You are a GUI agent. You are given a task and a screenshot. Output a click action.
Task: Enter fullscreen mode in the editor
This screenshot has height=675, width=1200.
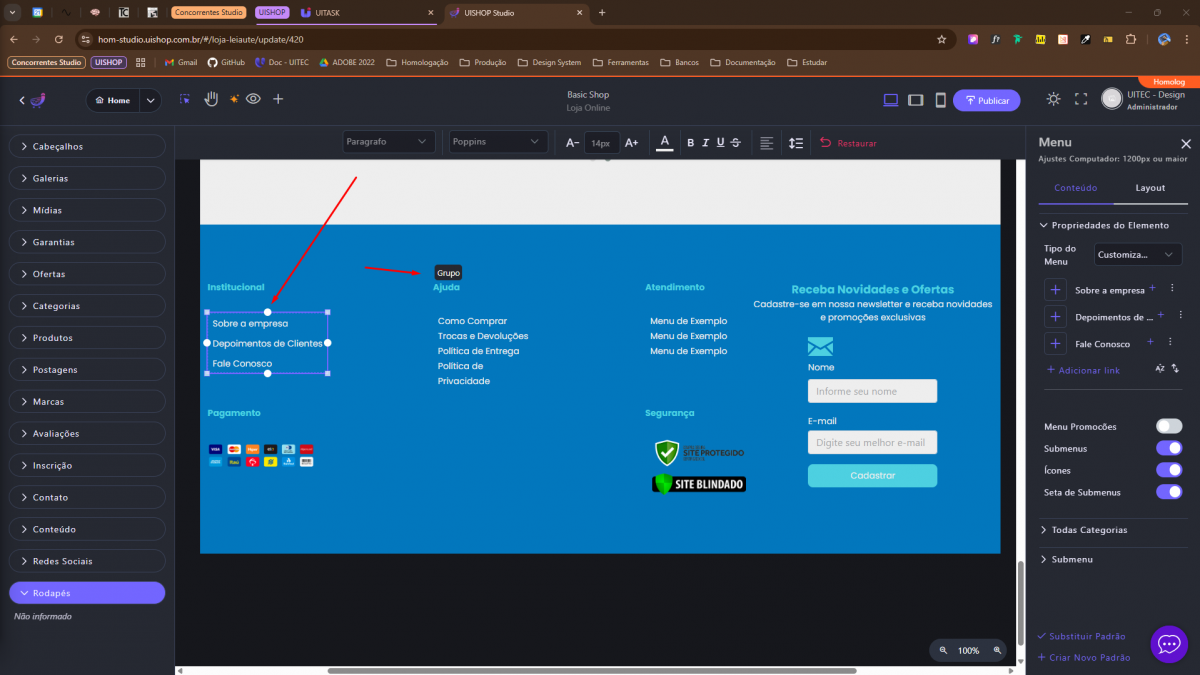point(1080,99)
